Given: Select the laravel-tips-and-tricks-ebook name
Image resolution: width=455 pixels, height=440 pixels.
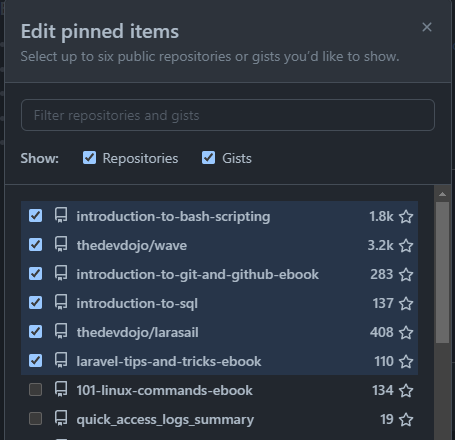Looking at the screenshot, I should pos(169,362).
